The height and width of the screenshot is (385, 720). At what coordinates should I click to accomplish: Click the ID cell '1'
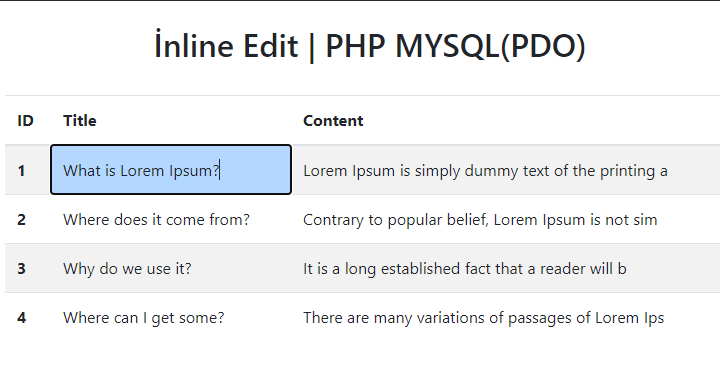(21, 171)
